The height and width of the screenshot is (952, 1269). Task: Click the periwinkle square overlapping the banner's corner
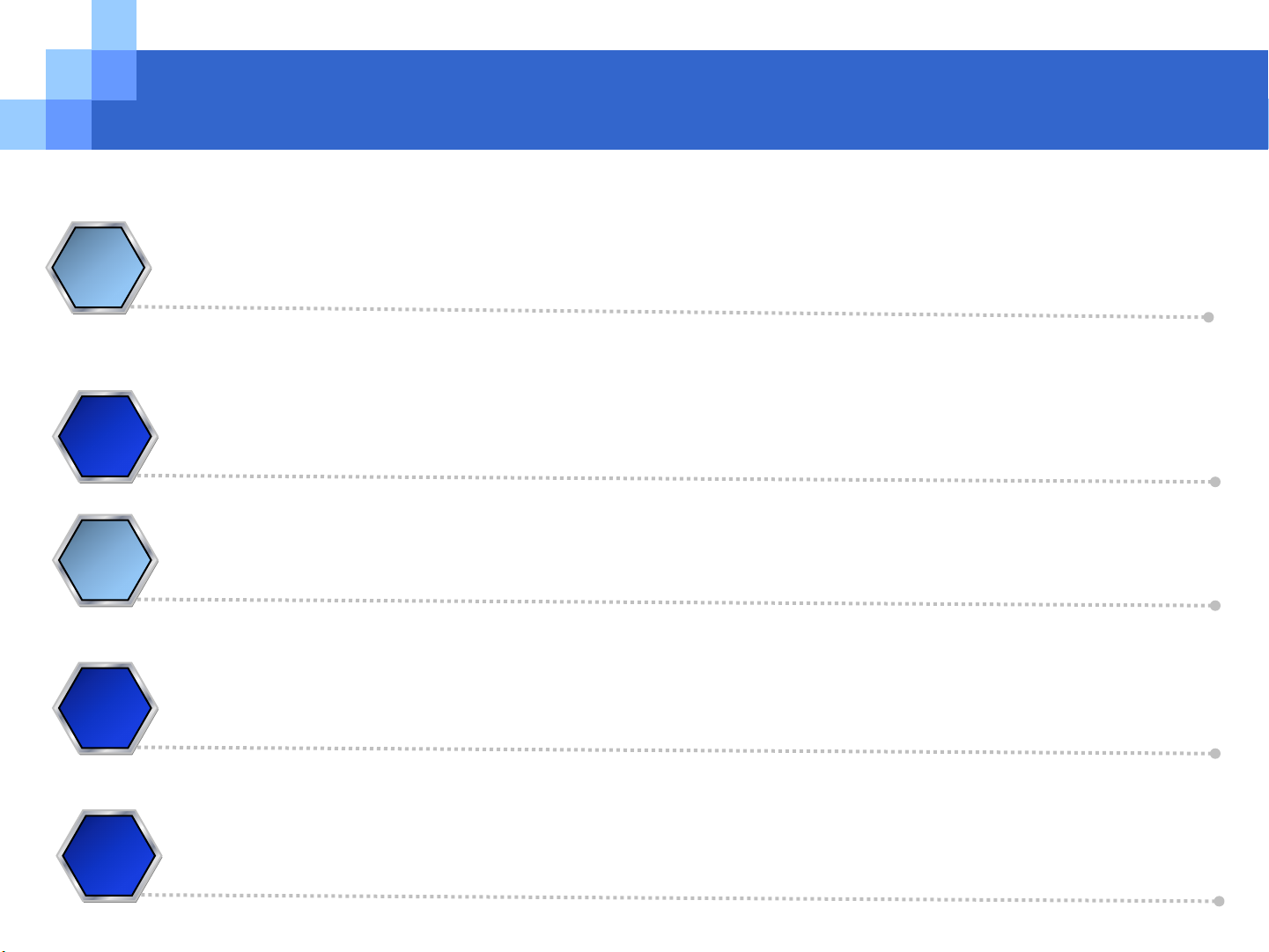tap(114, 75)
